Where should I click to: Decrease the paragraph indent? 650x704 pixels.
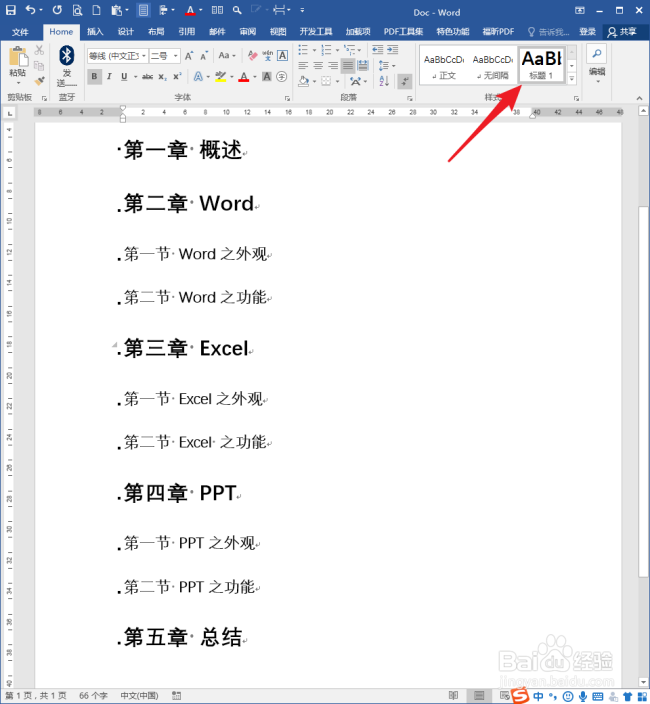click(x=378, y=49)
